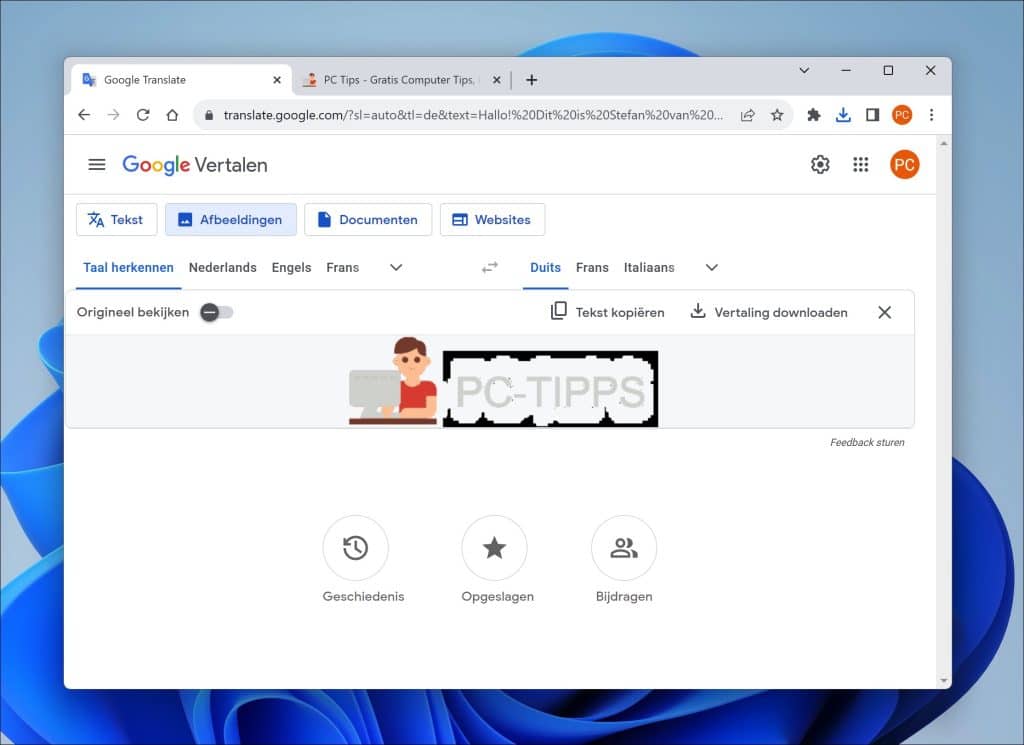
Task: Open the Bijdragen contribute circle
Action: [624, 548]
